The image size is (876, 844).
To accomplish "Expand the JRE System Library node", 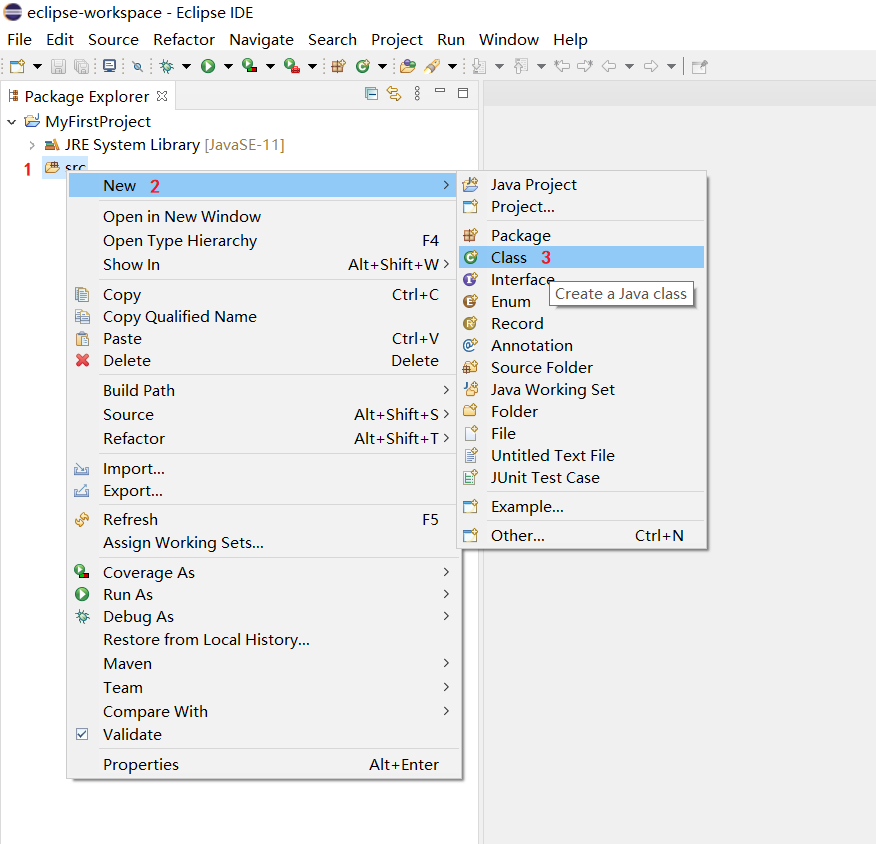I will [32, 145].
